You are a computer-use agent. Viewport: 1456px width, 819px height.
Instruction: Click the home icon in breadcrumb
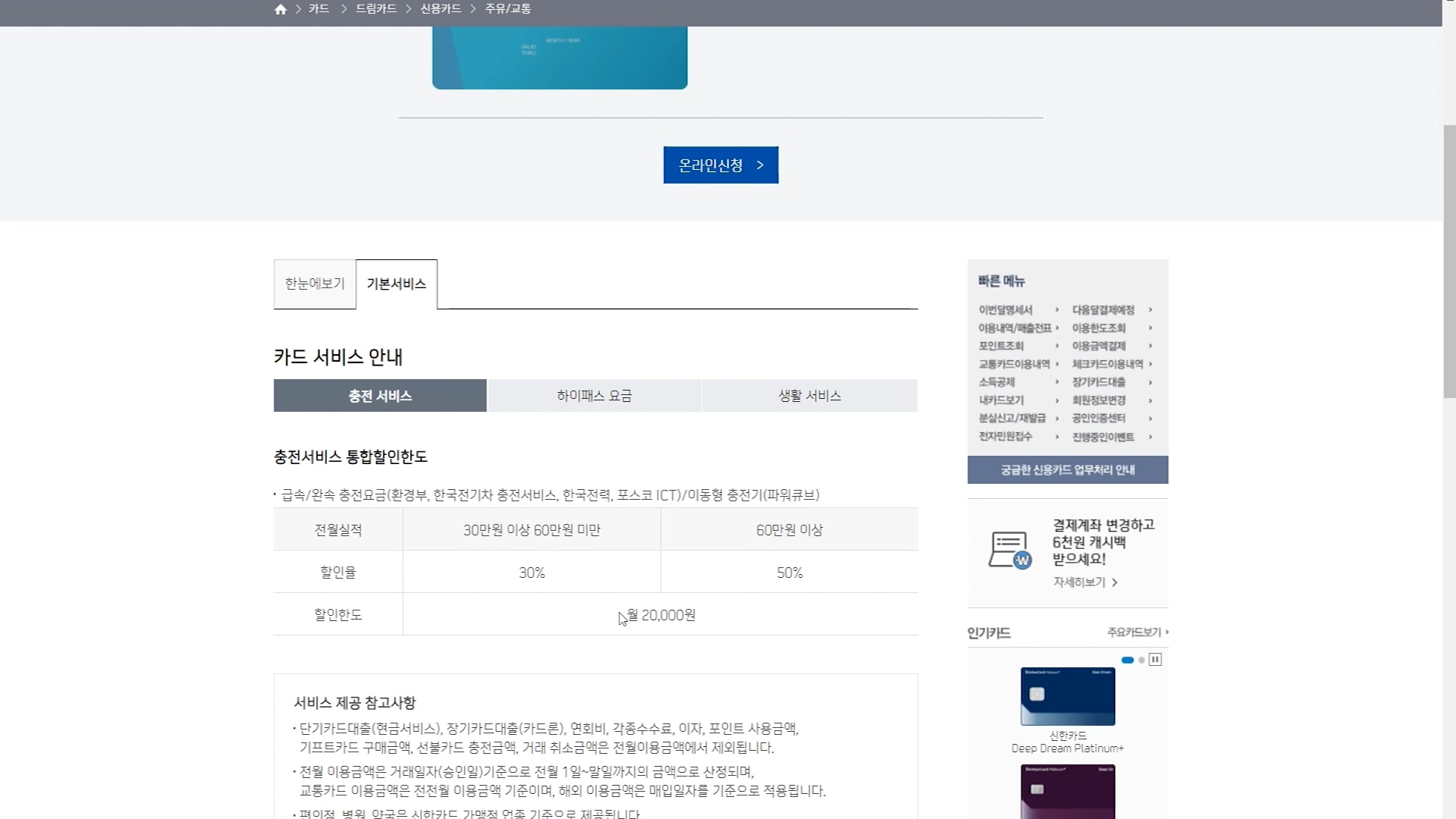(x=281, y=9)
